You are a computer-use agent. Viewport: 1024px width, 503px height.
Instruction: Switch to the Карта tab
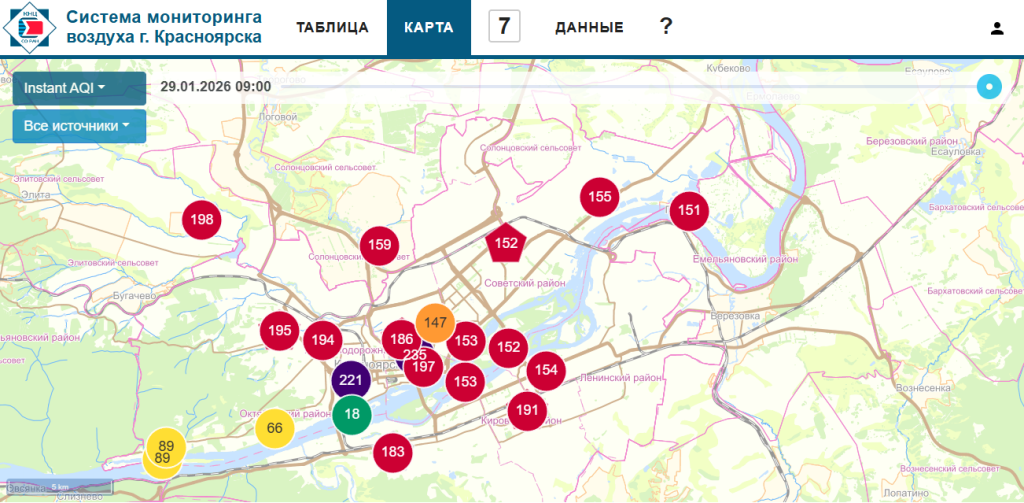point(428,28)
